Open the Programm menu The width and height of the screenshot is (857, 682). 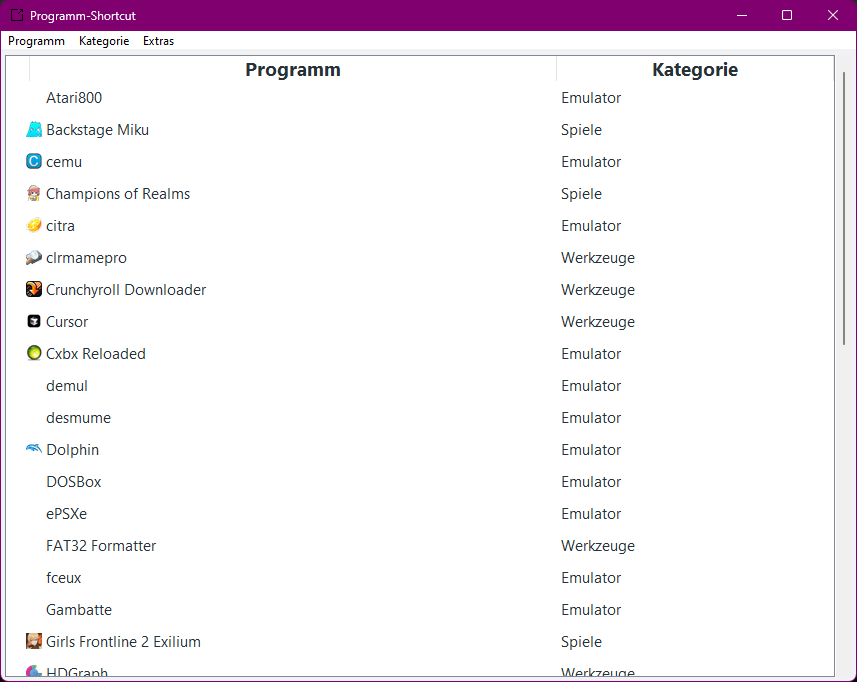(x=36, y=41)
